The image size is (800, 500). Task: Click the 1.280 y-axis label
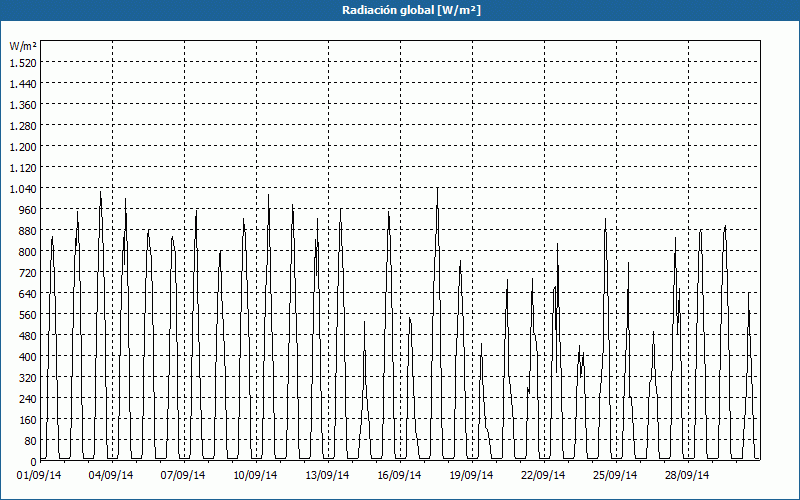point(23,126)
